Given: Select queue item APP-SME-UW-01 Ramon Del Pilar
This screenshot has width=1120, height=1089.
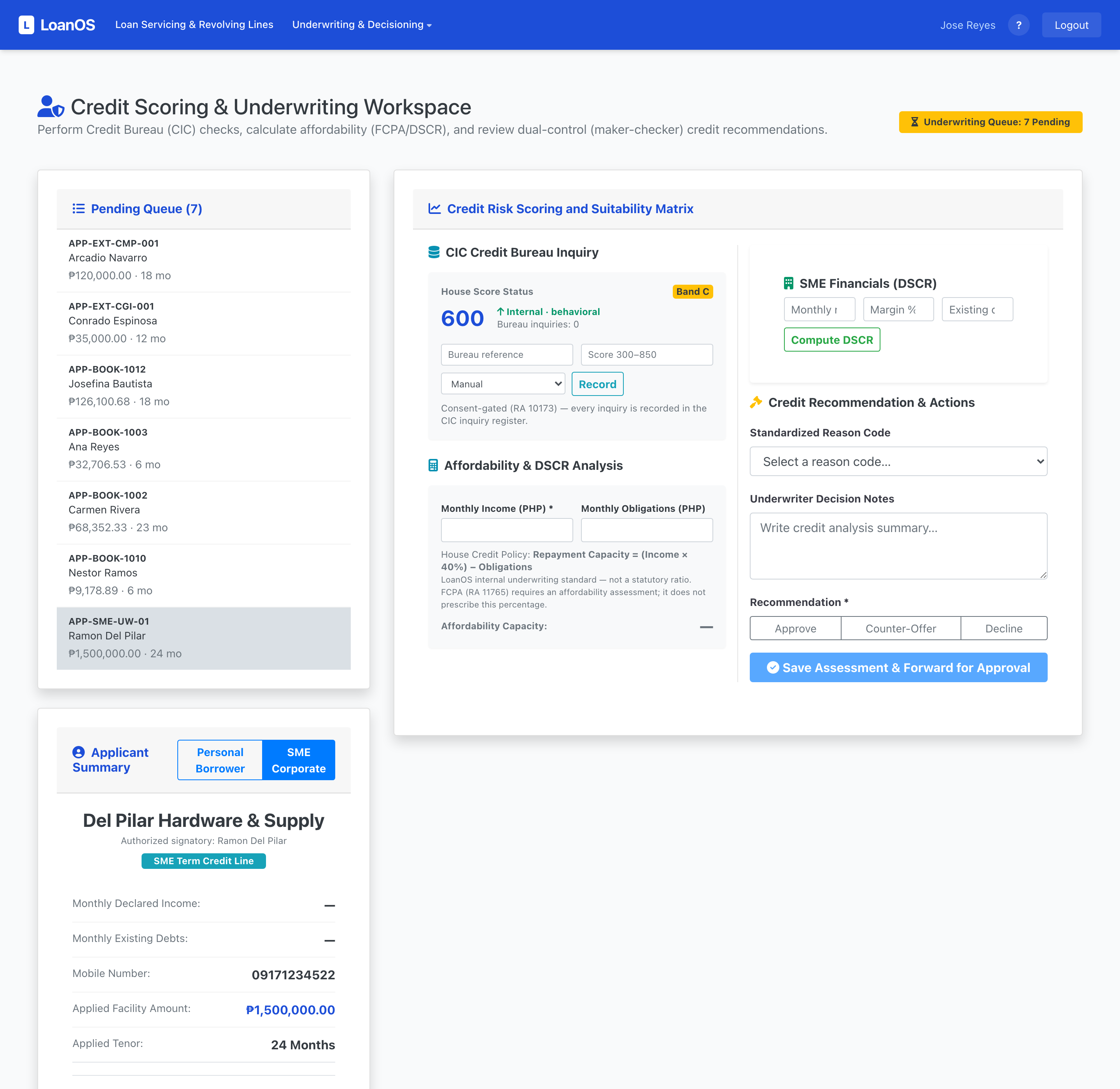Looking at the screenshot, I should click(204, 638).
